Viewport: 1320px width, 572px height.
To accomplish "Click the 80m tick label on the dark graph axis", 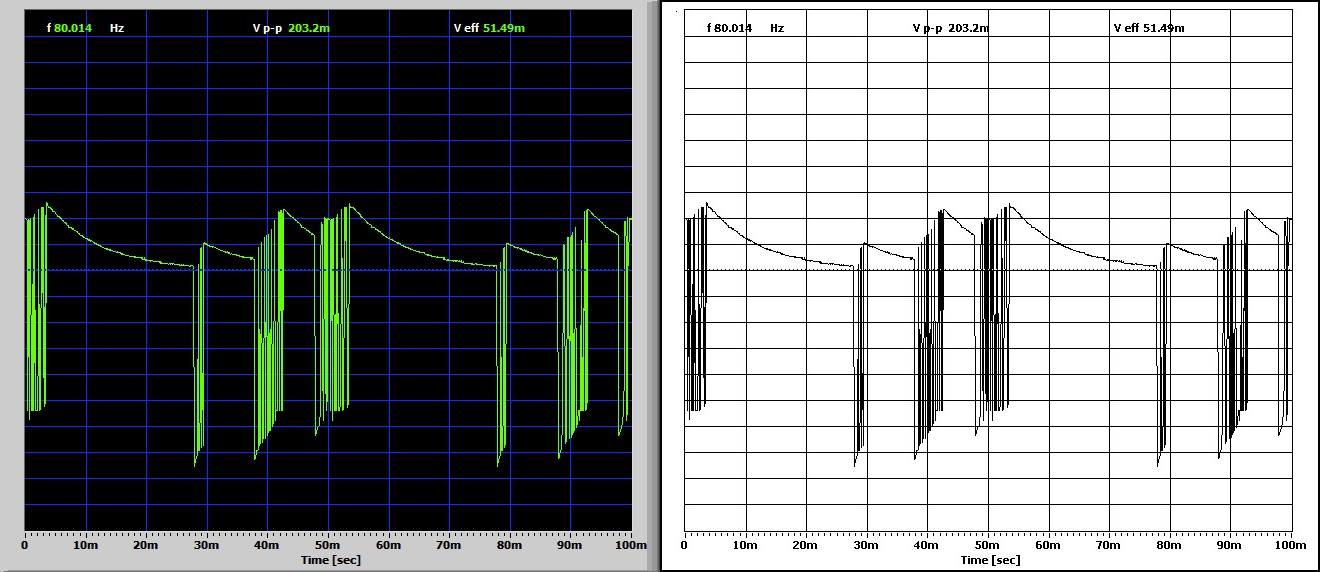I will coord(510,546).
